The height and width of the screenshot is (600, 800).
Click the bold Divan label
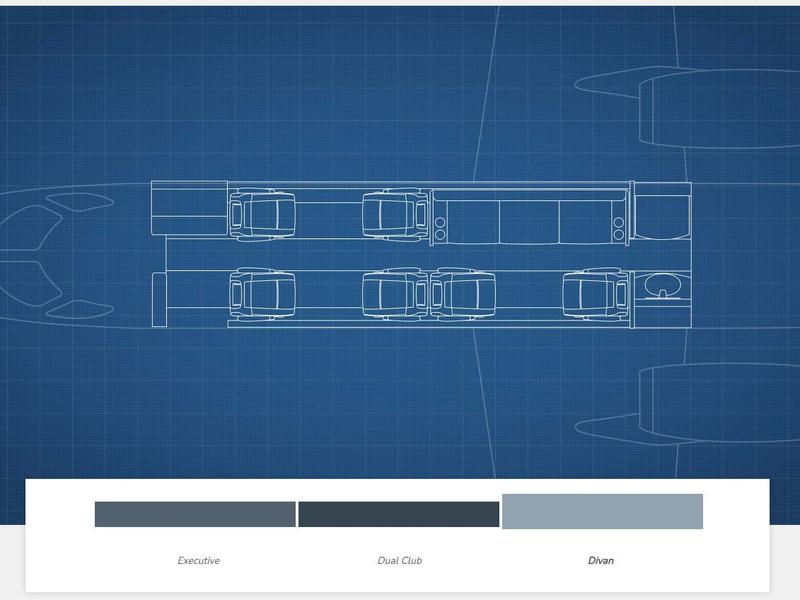(601, 560)
